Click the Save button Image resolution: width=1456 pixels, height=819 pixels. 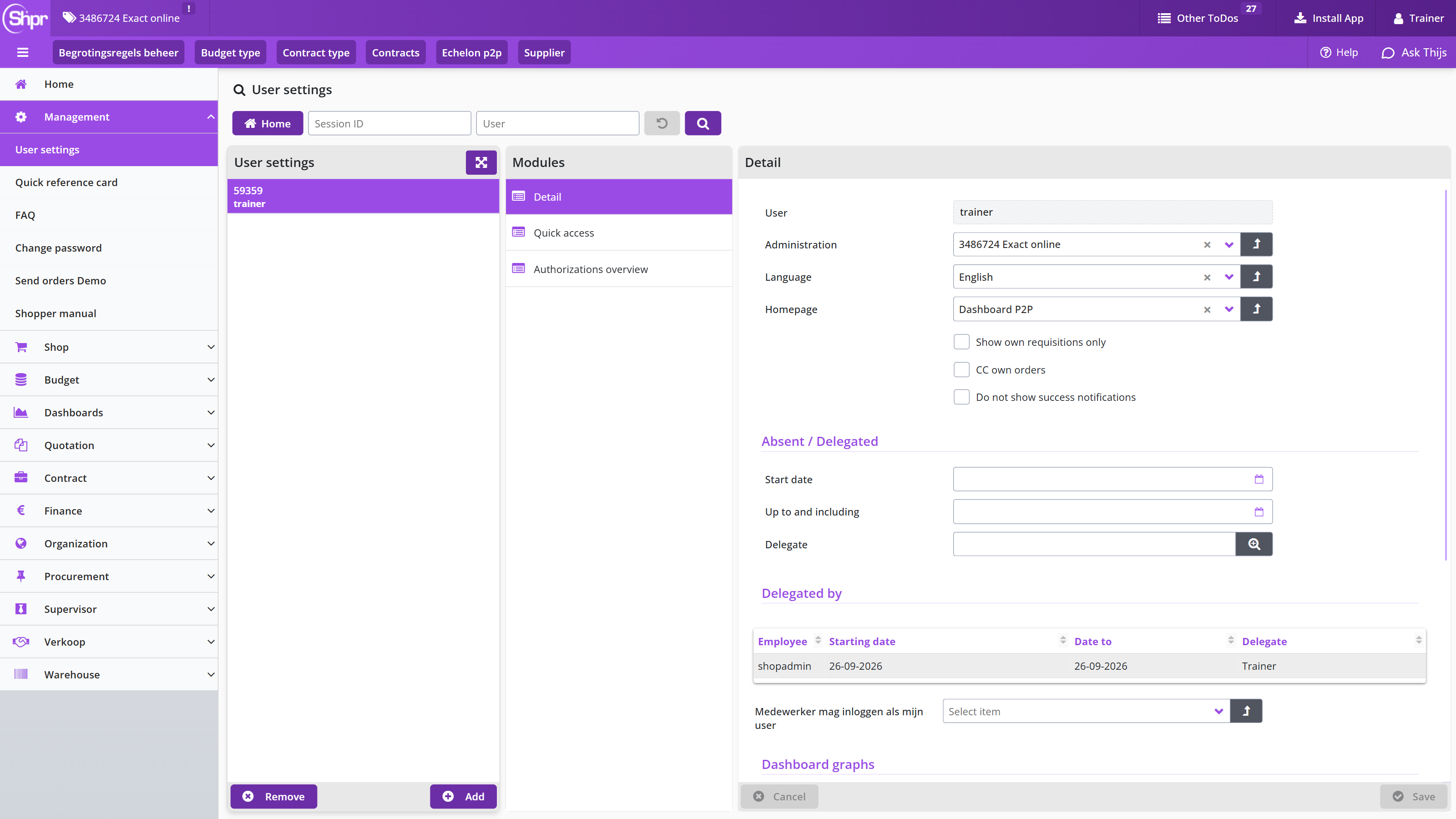coord(1414,796)
